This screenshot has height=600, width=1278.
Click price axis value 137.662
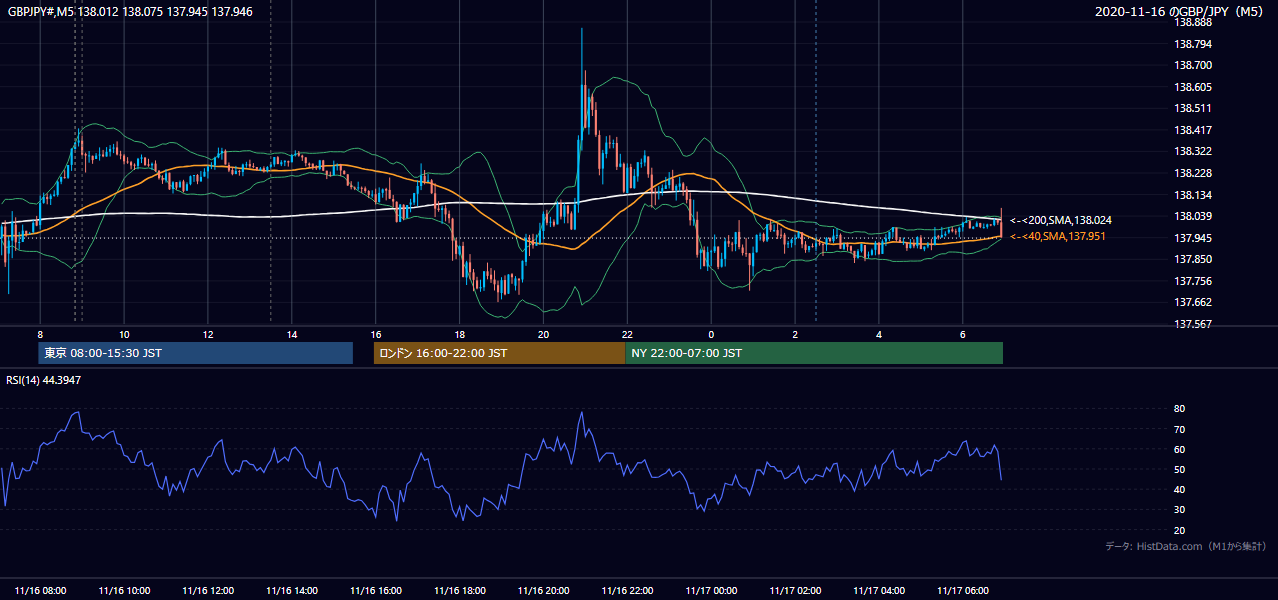(1193, 302)
